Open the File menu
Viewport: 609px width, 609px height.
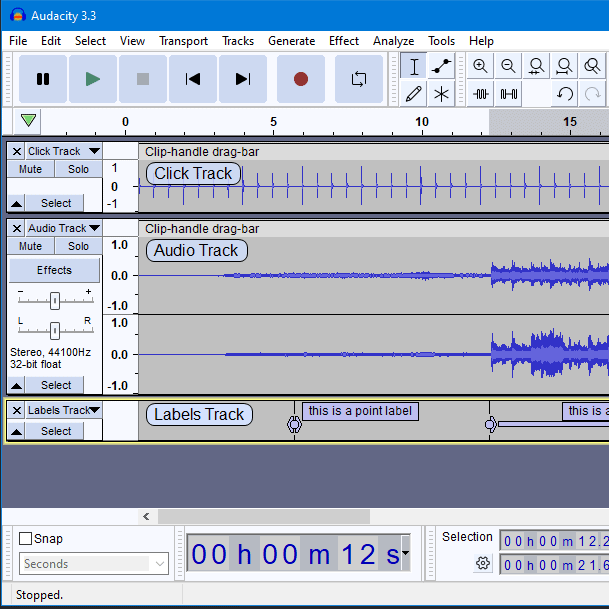pos(18,41)
